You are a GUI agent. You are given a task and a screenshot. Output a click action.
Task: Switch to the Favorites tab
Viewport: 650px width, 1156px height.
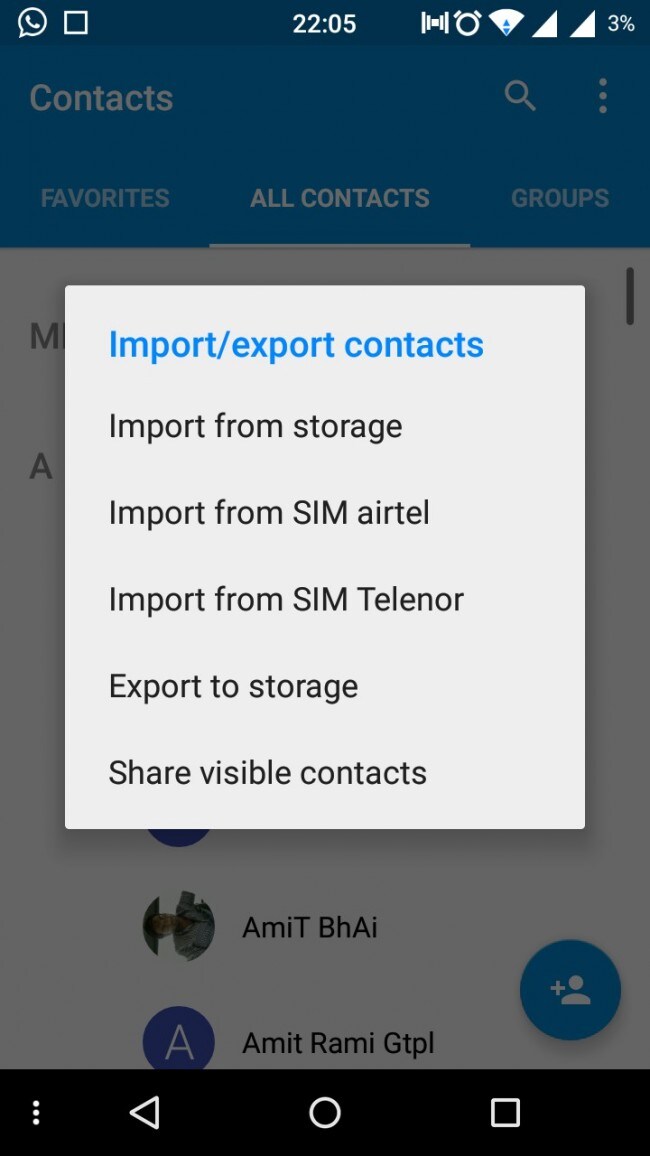(105, 198)
